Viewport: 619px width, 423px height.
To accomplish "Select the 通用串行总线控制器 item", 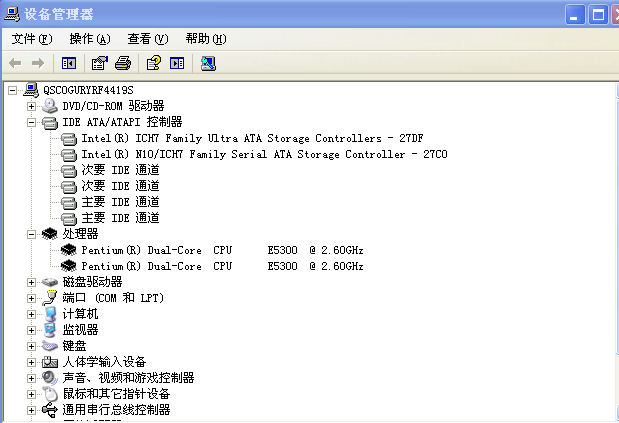I will coord(116,410).
